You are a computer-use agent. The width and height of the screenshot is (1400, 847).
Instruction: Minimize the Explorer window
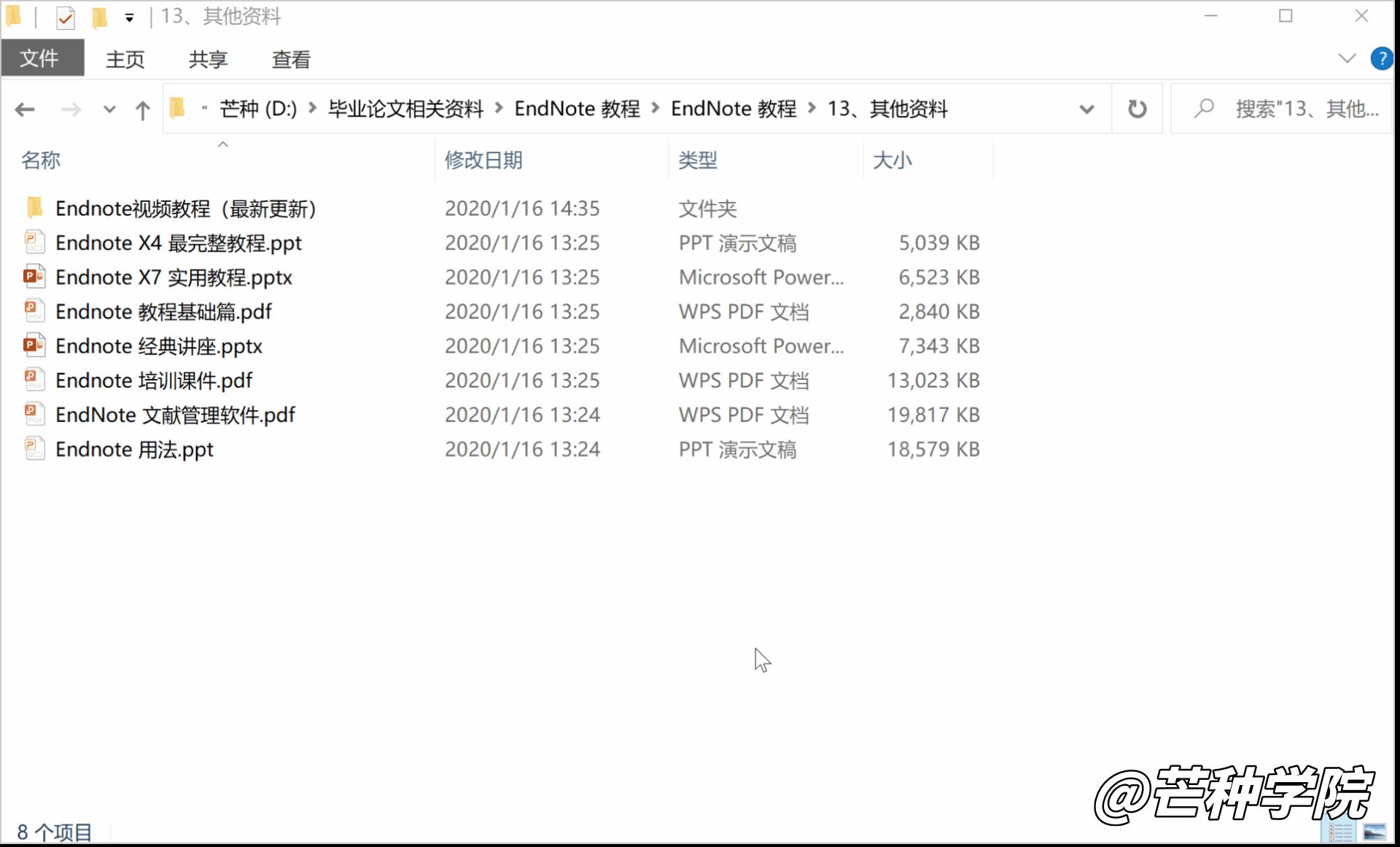[x=1211, y=15]
